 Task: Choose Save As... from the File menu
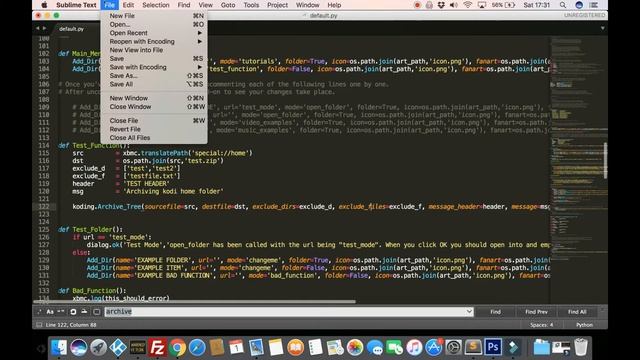[154, 76]
